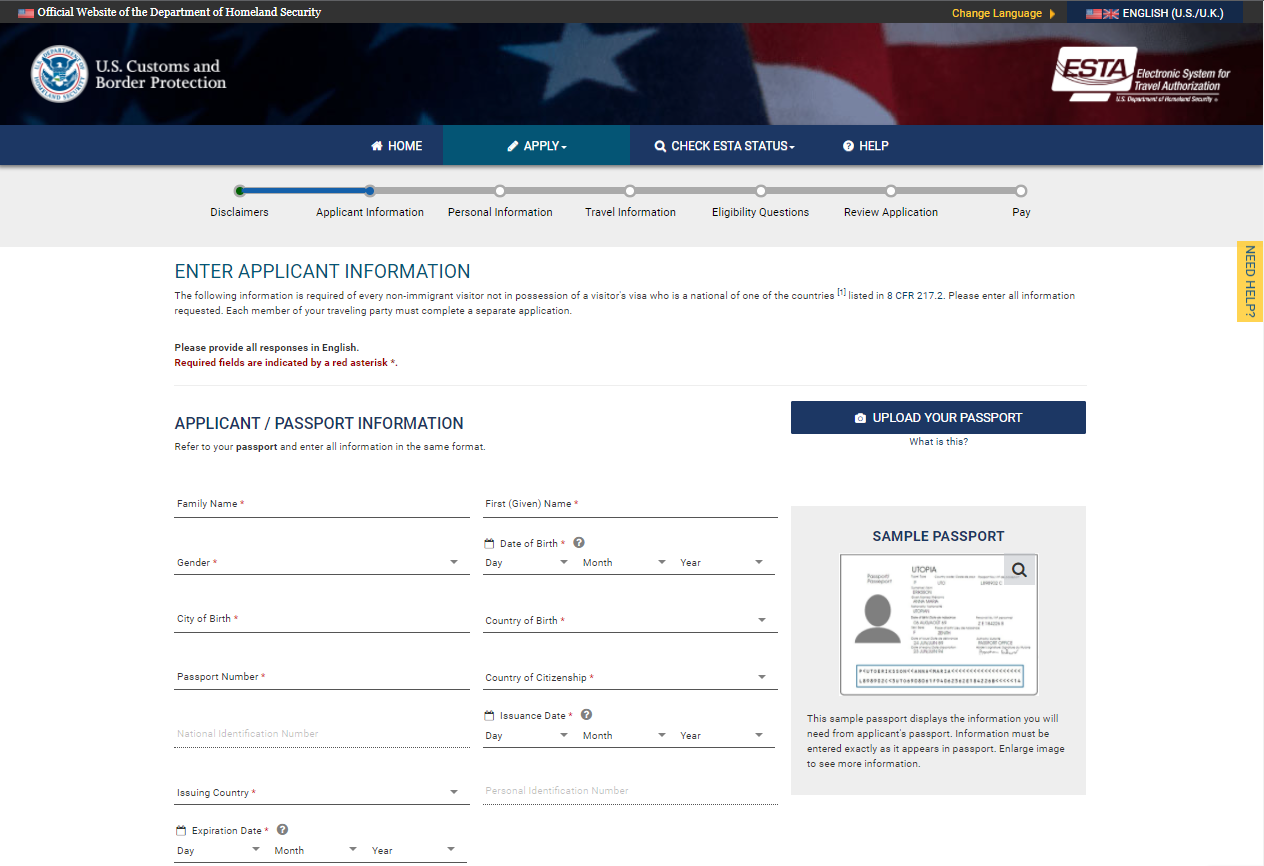Screen dimensions: 1264x866
Task: Select the Date of Birth Month dropdown
Action: [x=624, y=563]
